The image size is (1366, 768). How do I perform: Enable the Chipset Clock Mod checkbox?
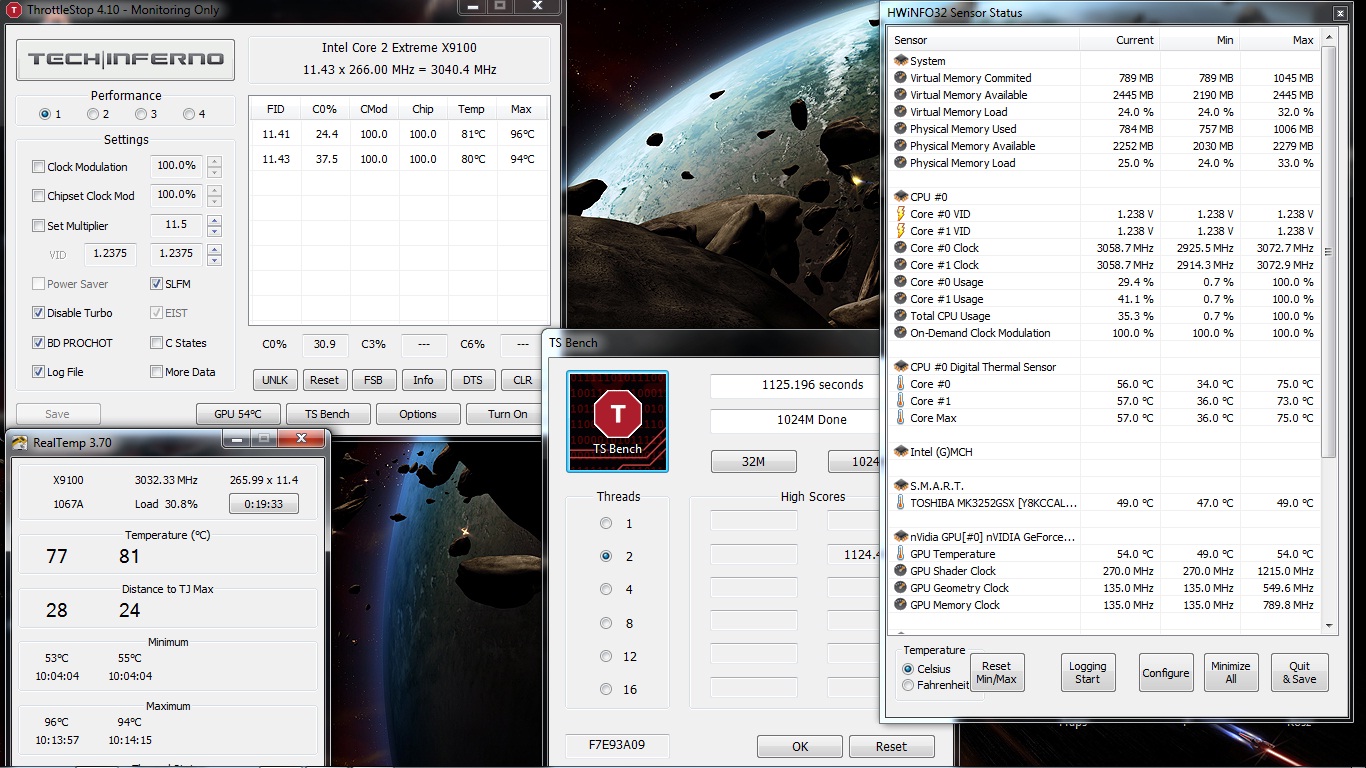[x=38, y=196]
